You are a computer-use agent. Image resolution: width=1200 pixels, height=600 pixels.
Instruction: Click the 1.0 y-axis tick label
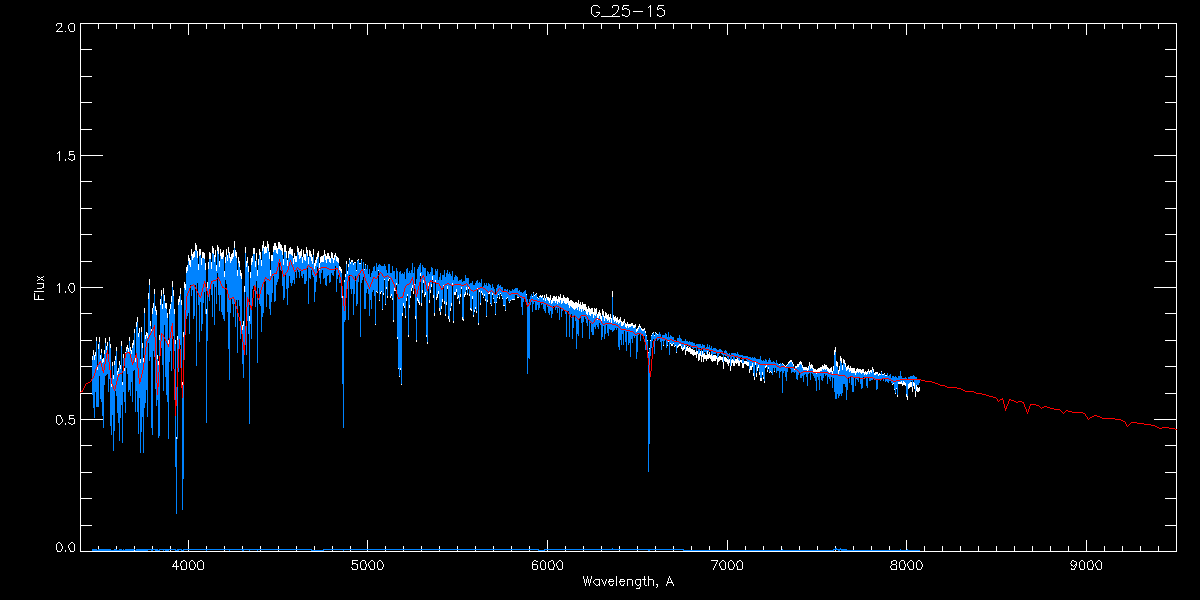pos(66,288)
